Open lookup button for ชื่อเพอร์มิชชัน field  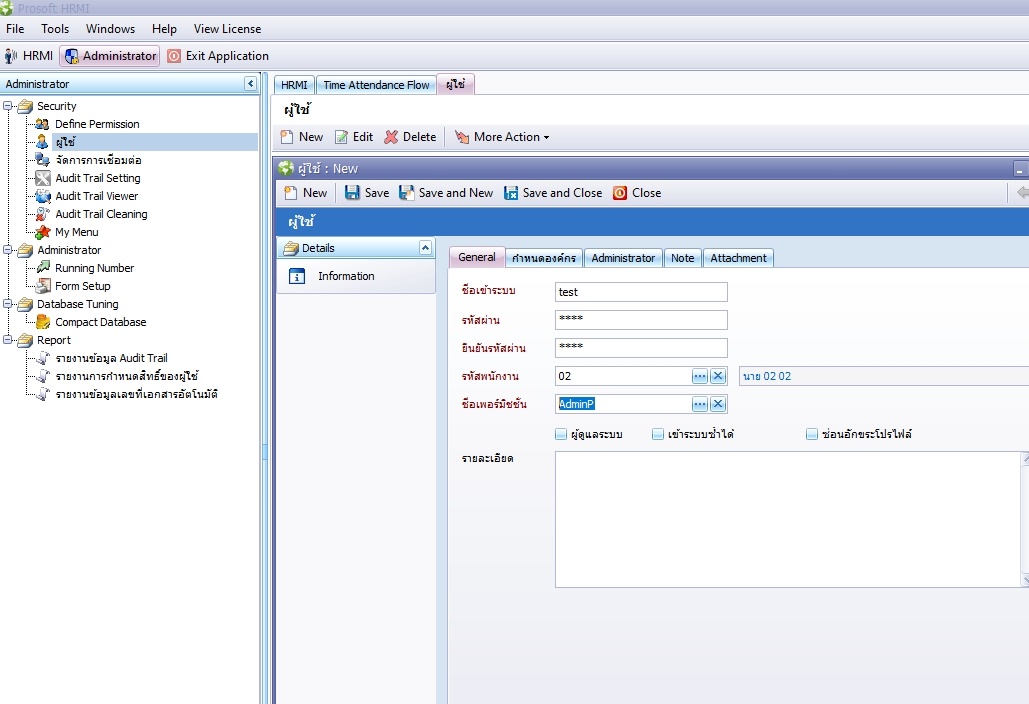click(x=700, y=404)
